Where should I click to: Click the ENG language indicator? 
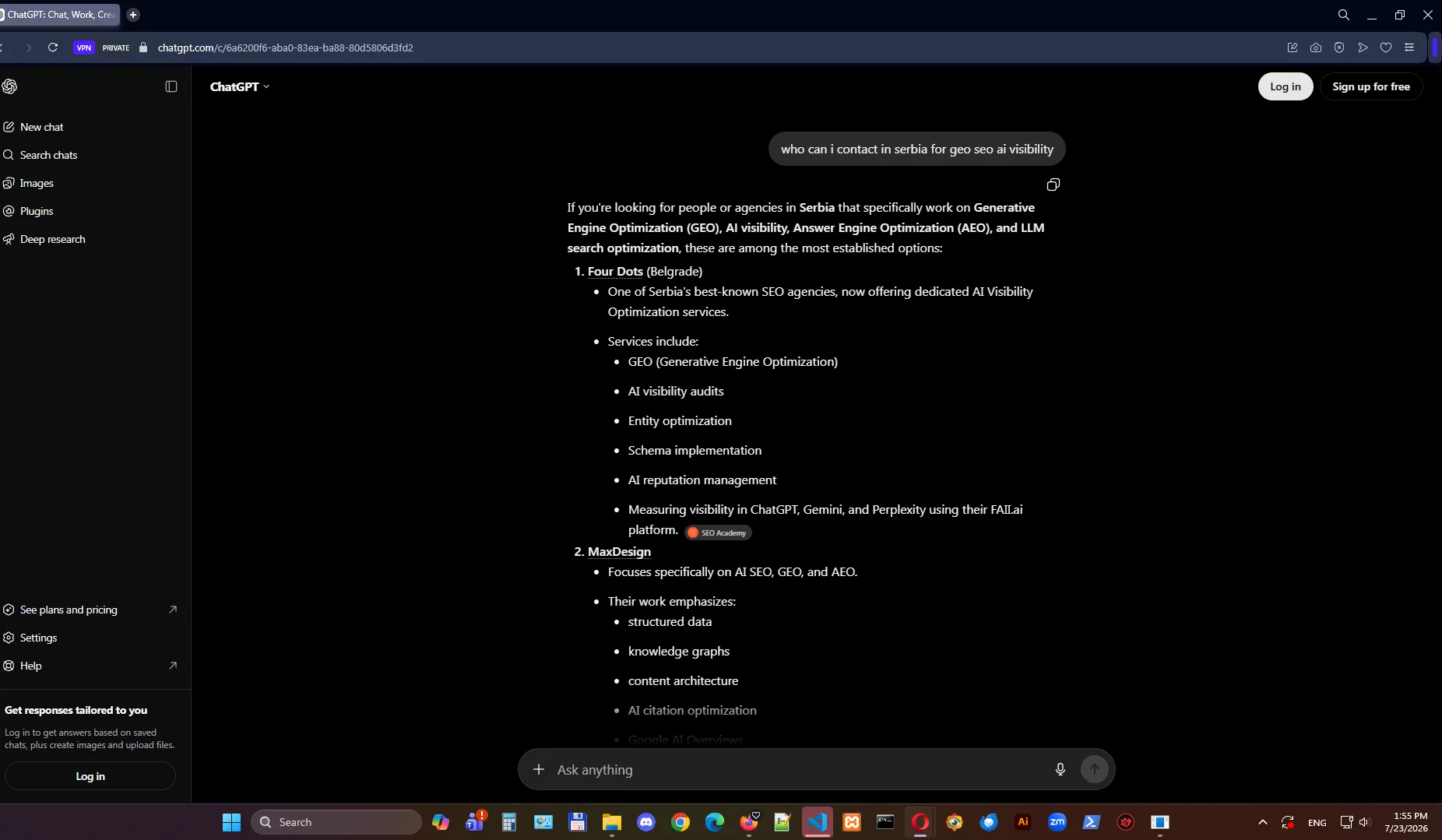1317,823
